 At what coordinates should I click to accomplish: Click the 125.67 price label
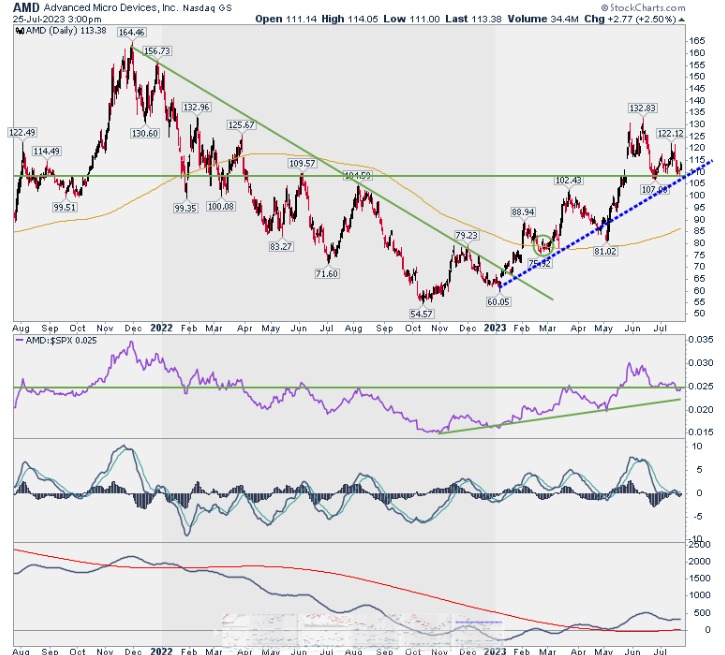click(x=241, y=125)
